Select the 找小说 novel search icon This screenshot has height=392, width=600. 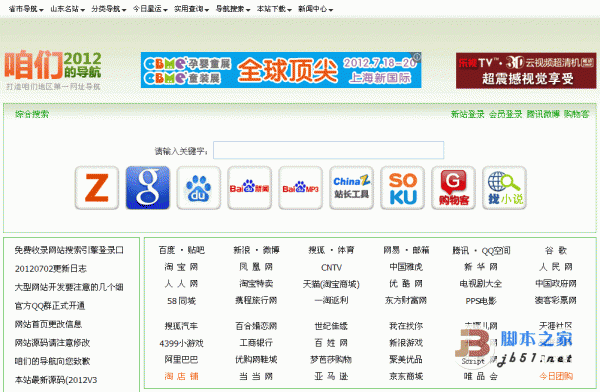coord(504,188)
